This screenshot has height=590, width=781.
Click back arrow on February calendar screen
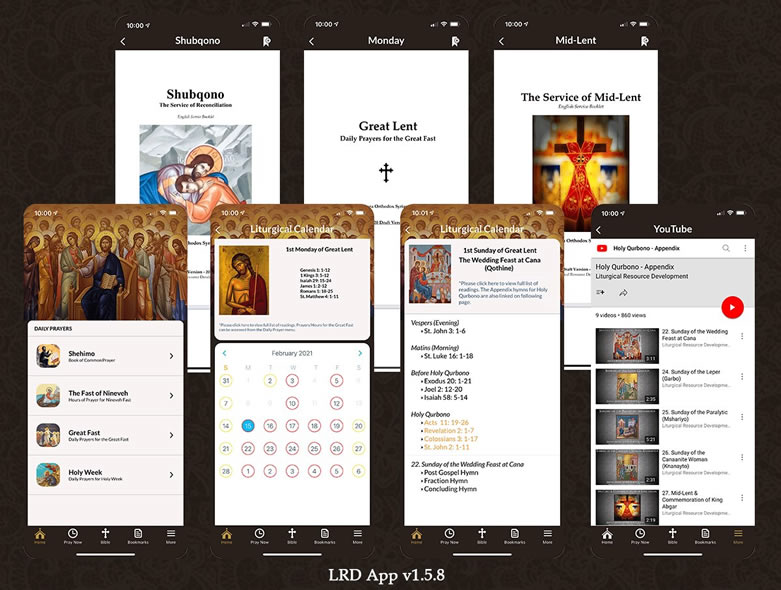218,230
